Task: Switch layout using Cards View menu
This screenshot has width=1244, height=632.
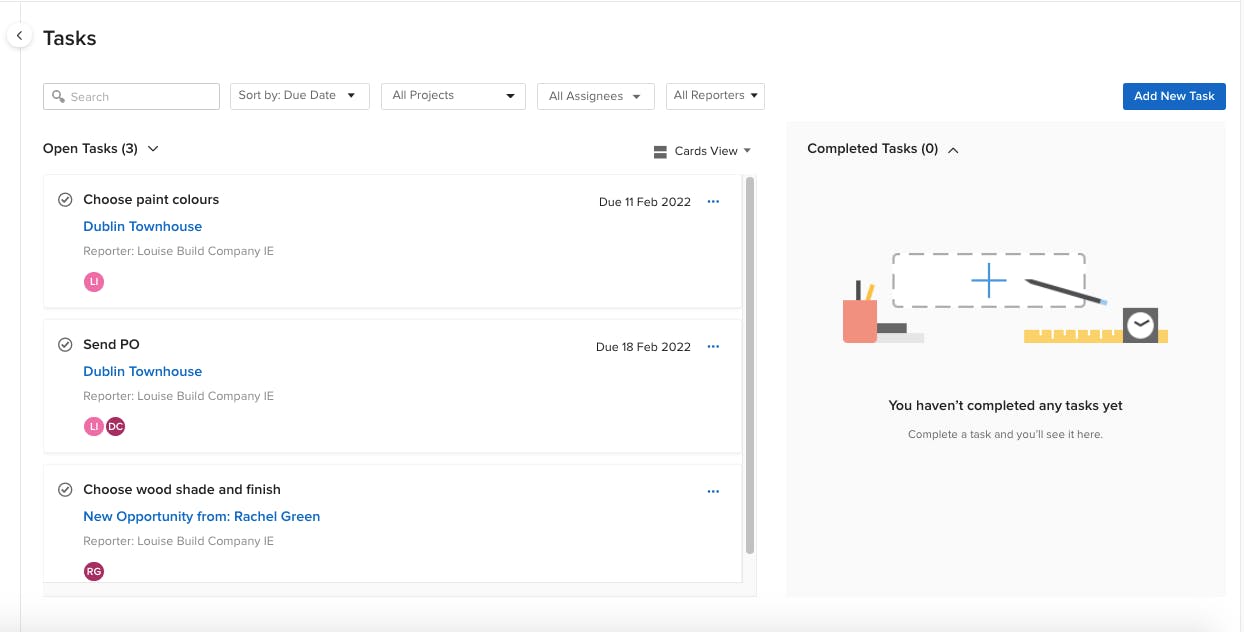Action: click(702, 151)
